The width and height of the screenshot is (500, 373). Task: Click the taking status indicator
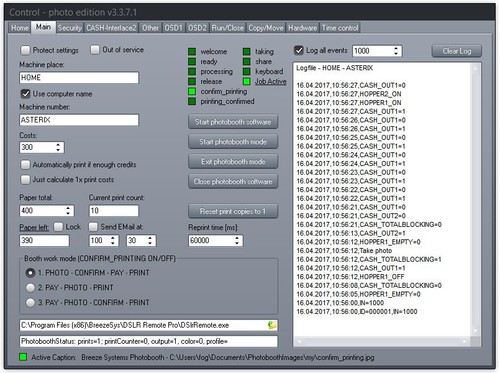pyautogui.click(x=247, y=51)
